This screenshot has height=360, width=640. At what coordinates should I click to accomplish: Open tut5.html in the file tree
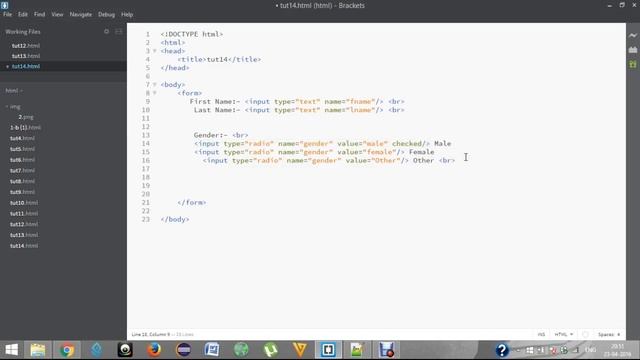(22, 149)
